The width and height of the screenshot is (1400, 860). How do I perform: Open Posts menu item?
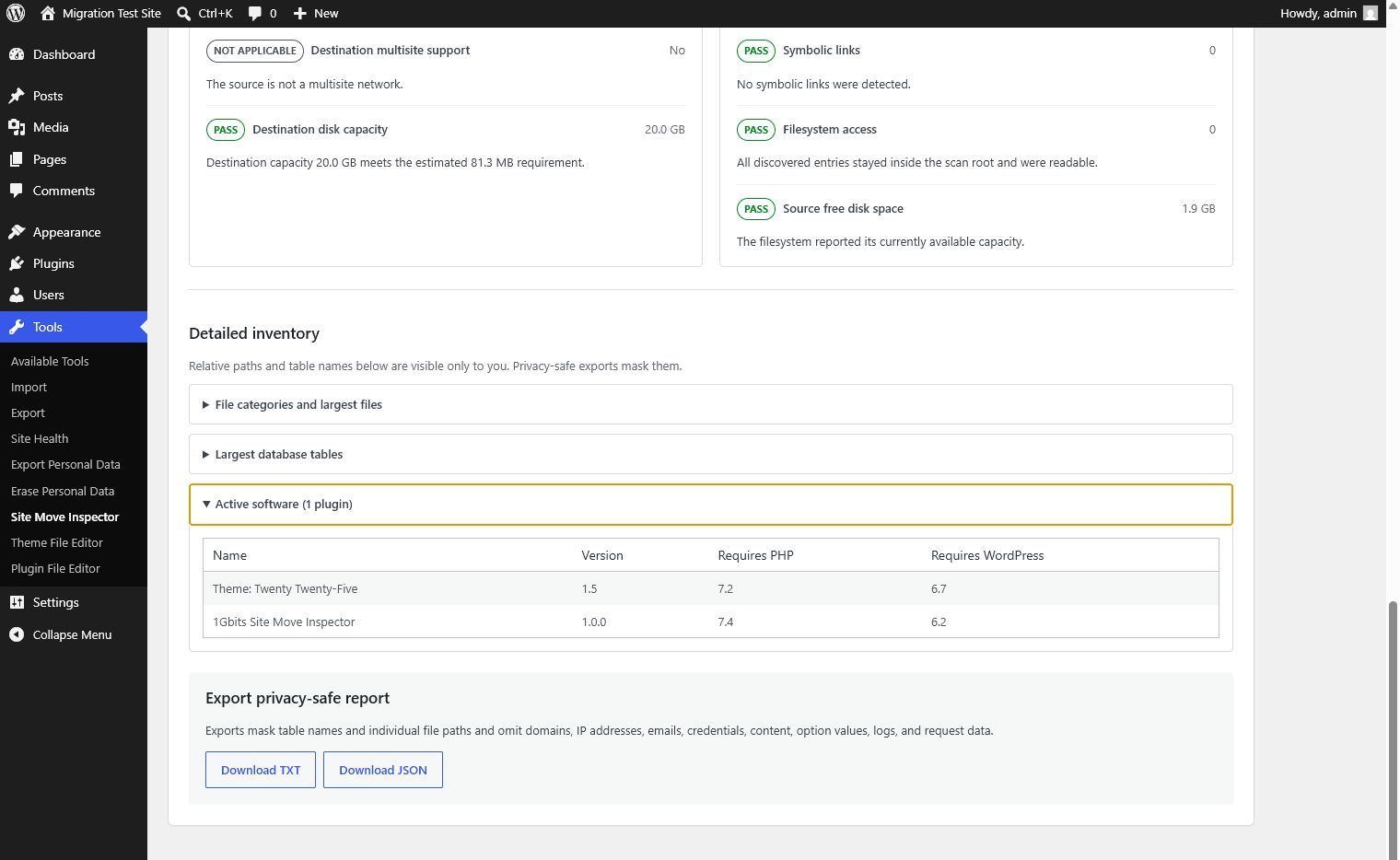point(74,96)
